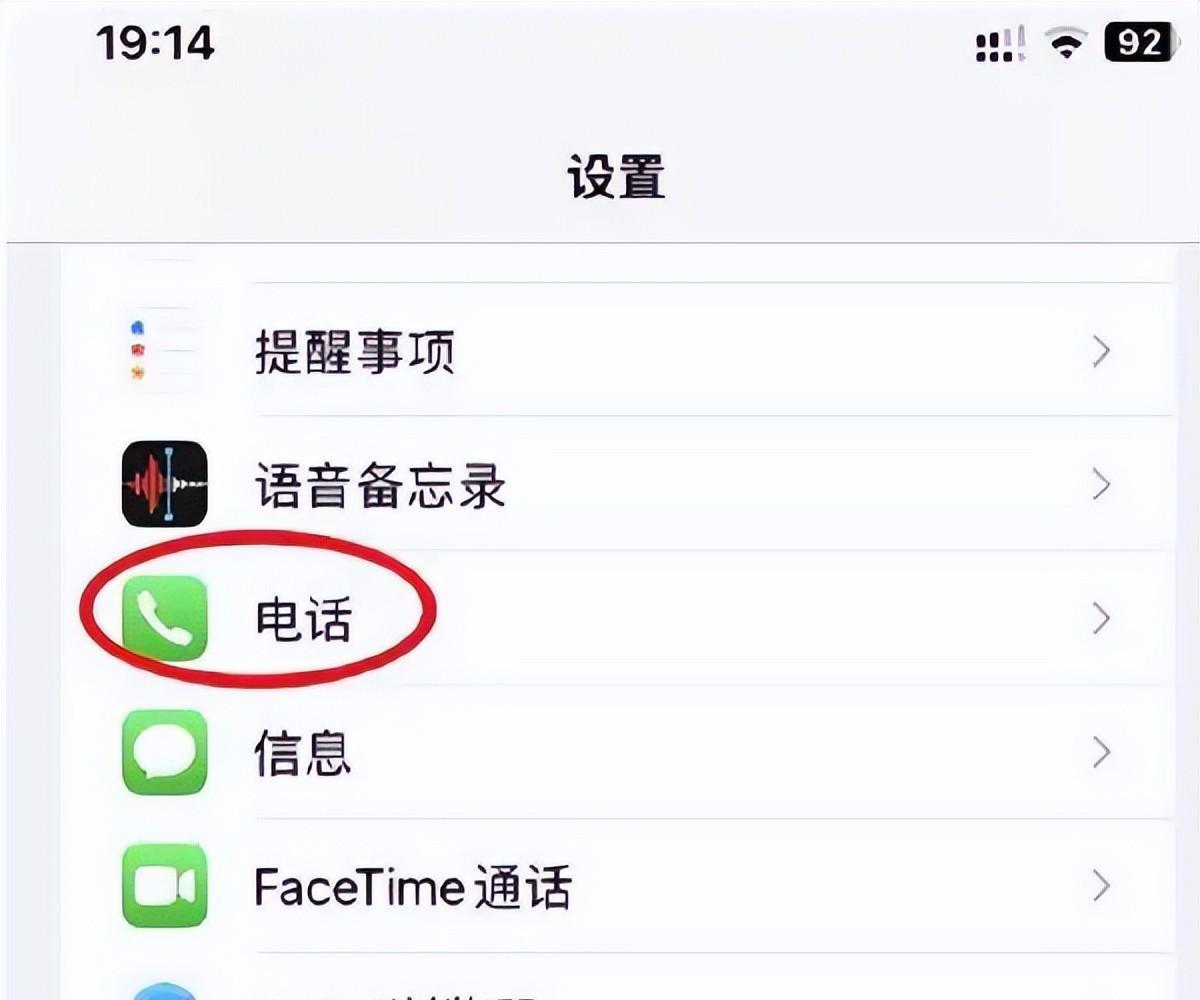
Task: Open the 提醒事项 row chevron
Action: 1102,351
